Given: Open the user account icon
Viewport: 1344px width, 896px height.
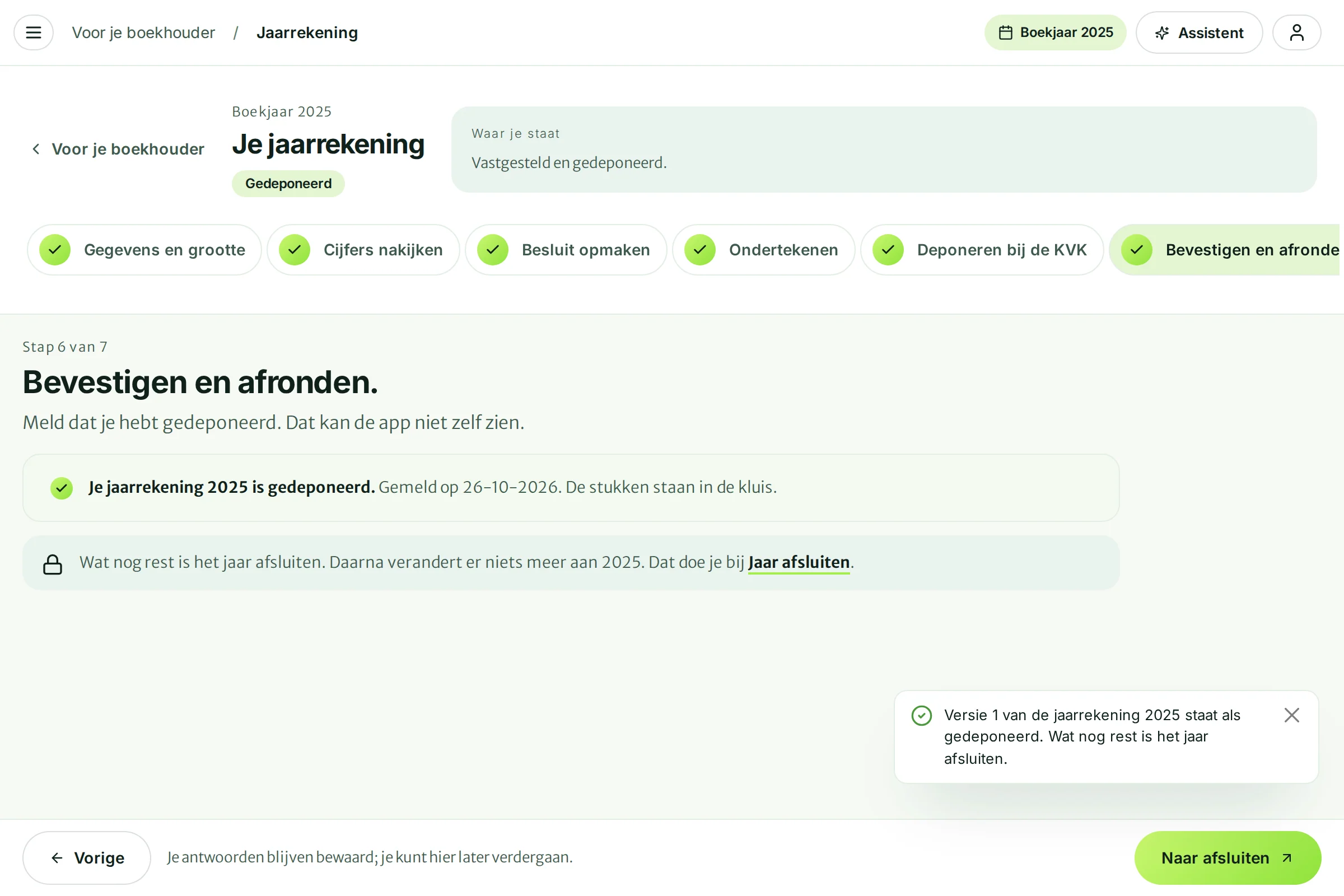Looking at the screenshot, I should 1296,32.
